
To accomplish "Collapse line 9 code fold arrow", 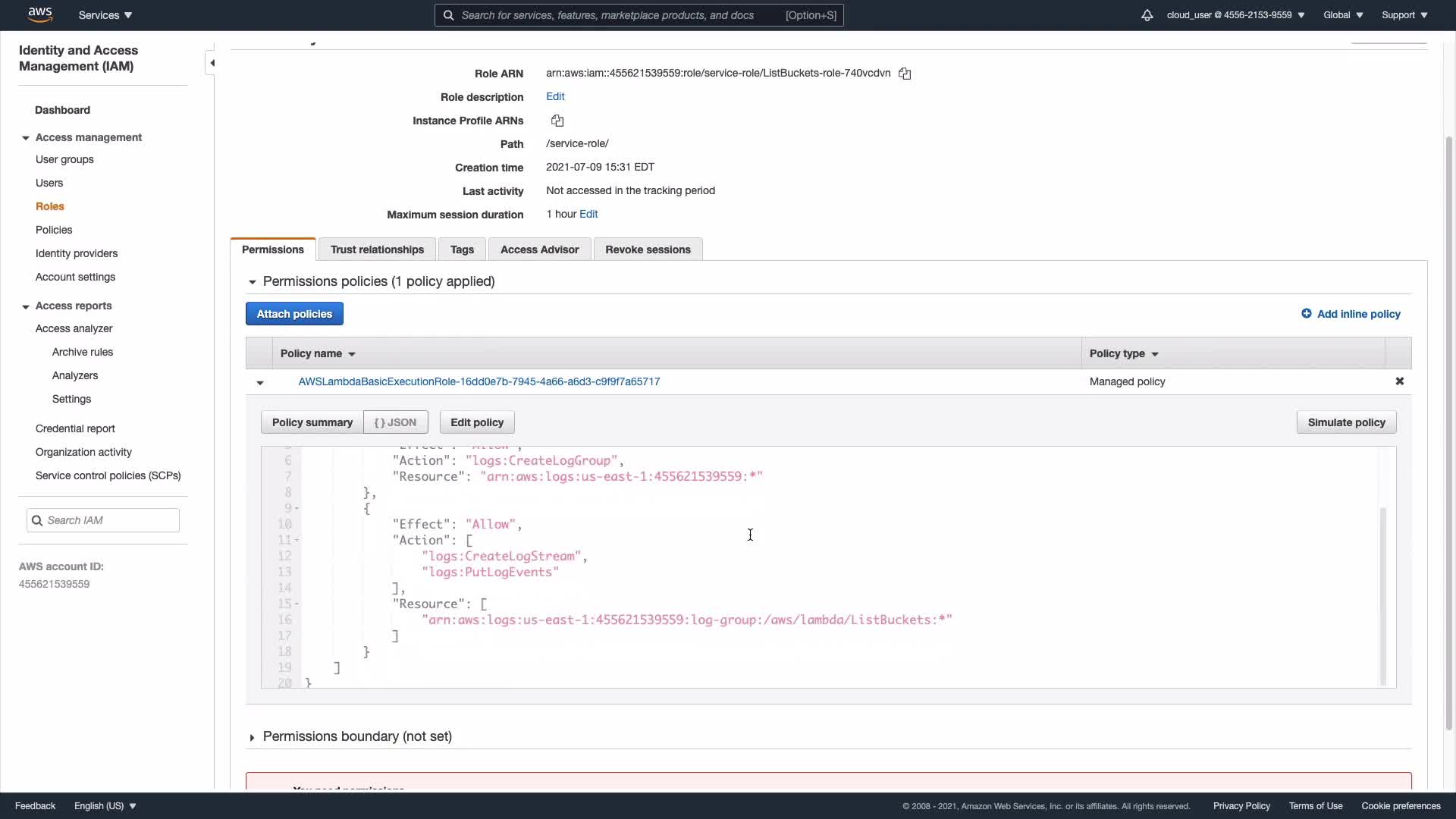I will click(297, 508).
